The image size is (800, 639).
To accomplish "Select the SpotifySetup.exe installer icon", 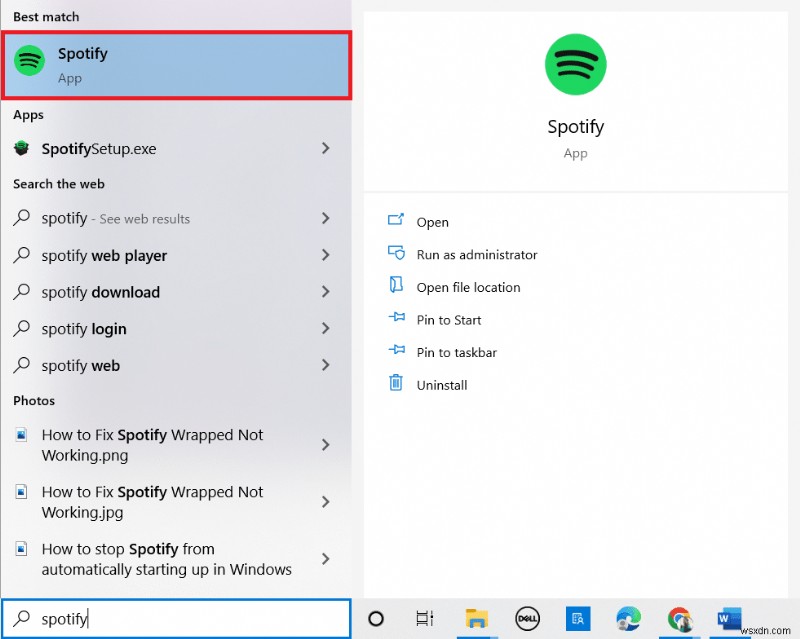I will [x=21, y=149].
